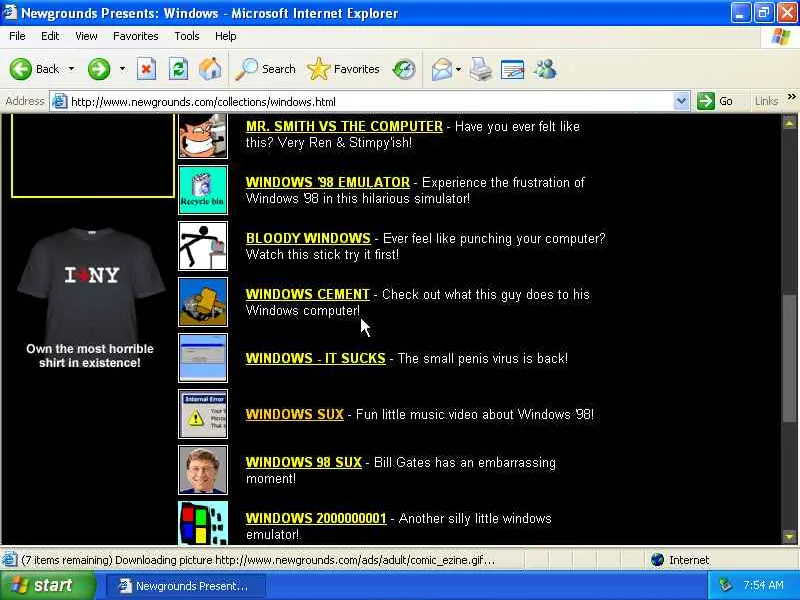Click the system tray icon near clock
The height and width of the screenshot is (600, 800).
725,585
